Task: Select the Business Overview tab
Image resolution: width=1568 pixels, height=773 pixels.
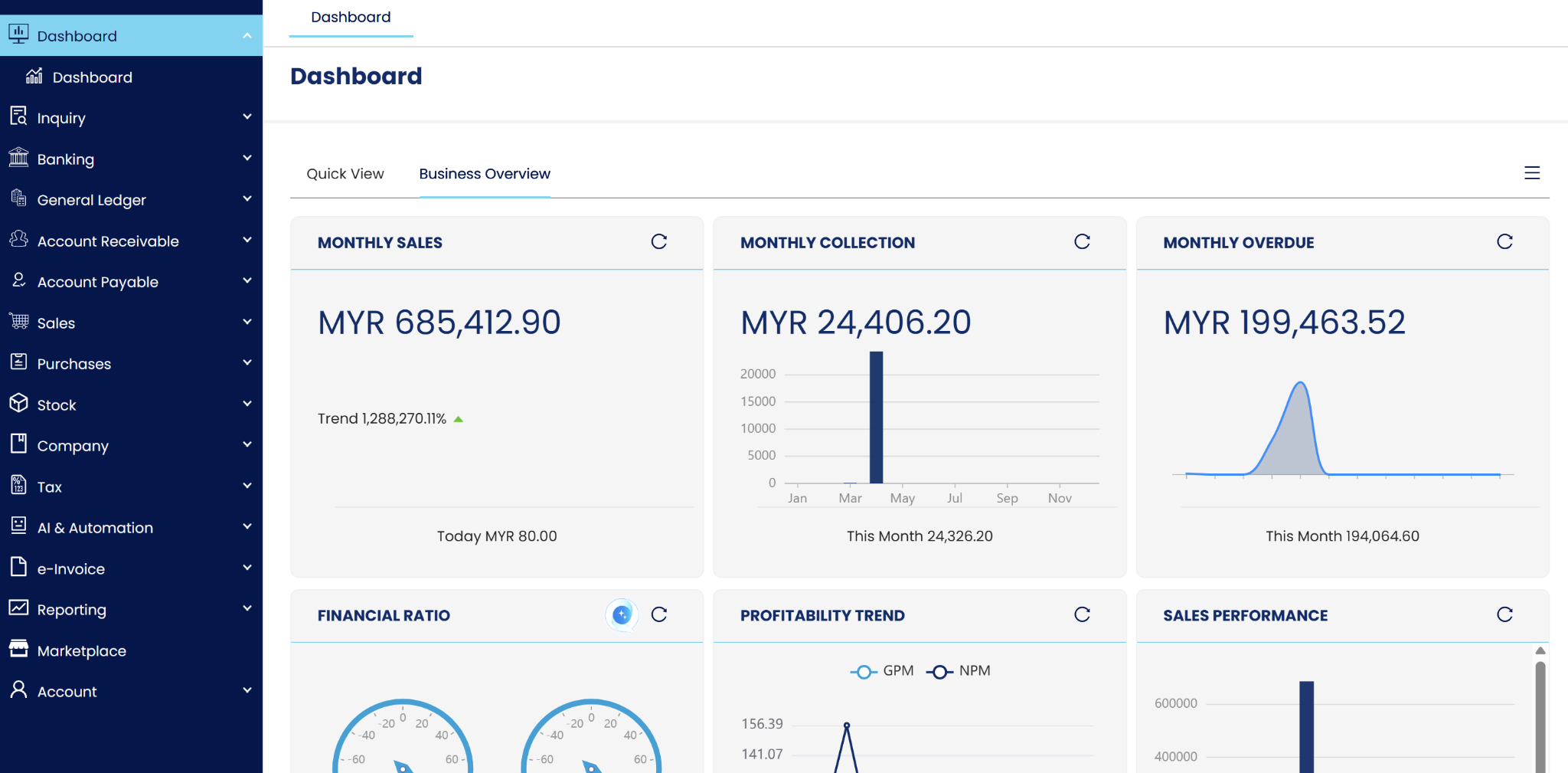Action: [484, 174]
